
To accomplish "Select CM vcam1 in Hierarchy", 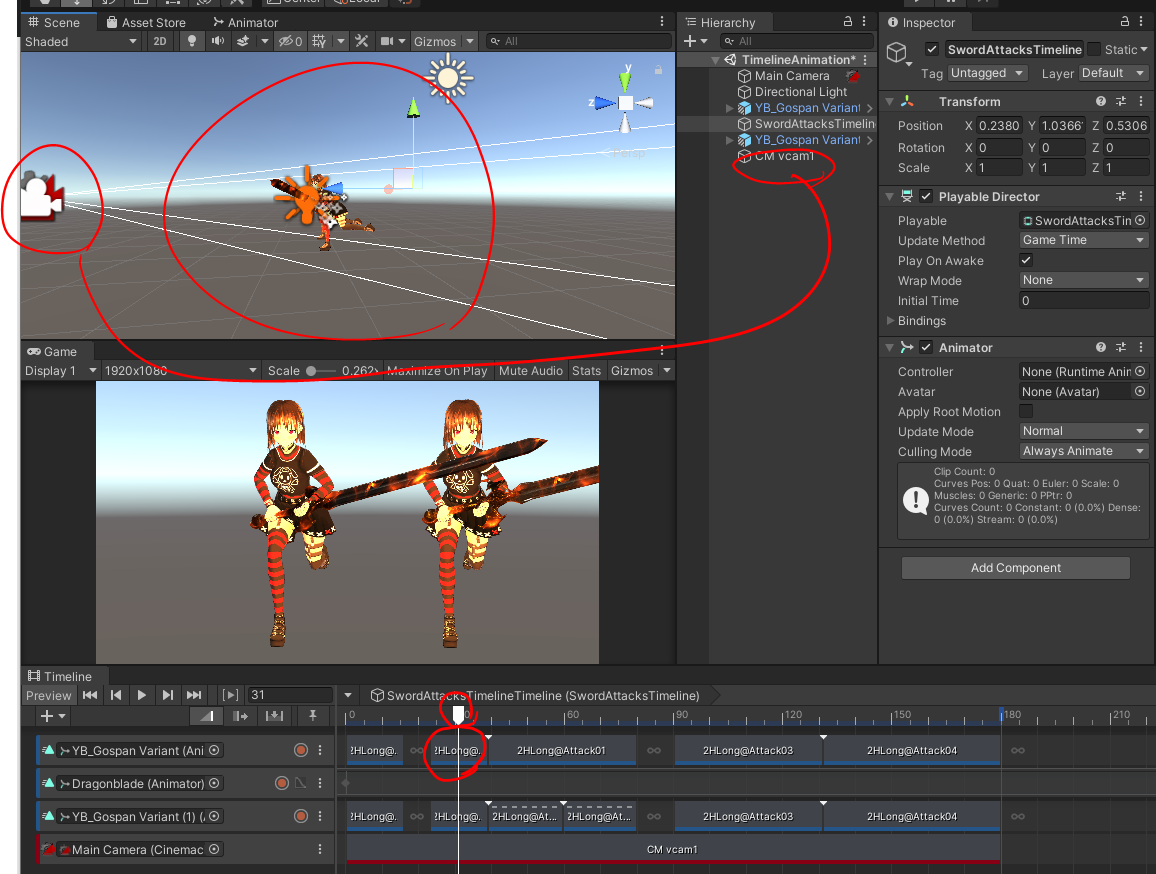I will (x=784, y=156).
